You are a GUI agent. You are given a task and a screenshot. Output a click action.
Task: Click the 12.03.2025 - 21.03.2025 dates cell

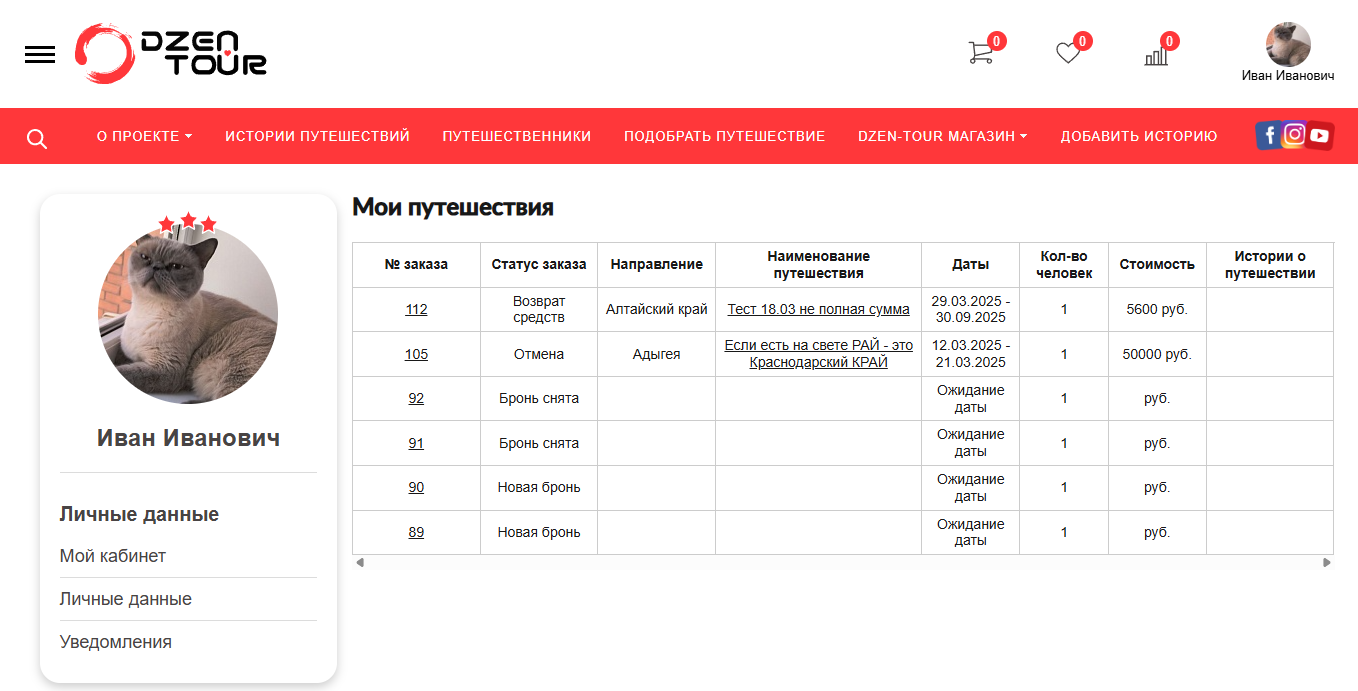tap(970, 354)
